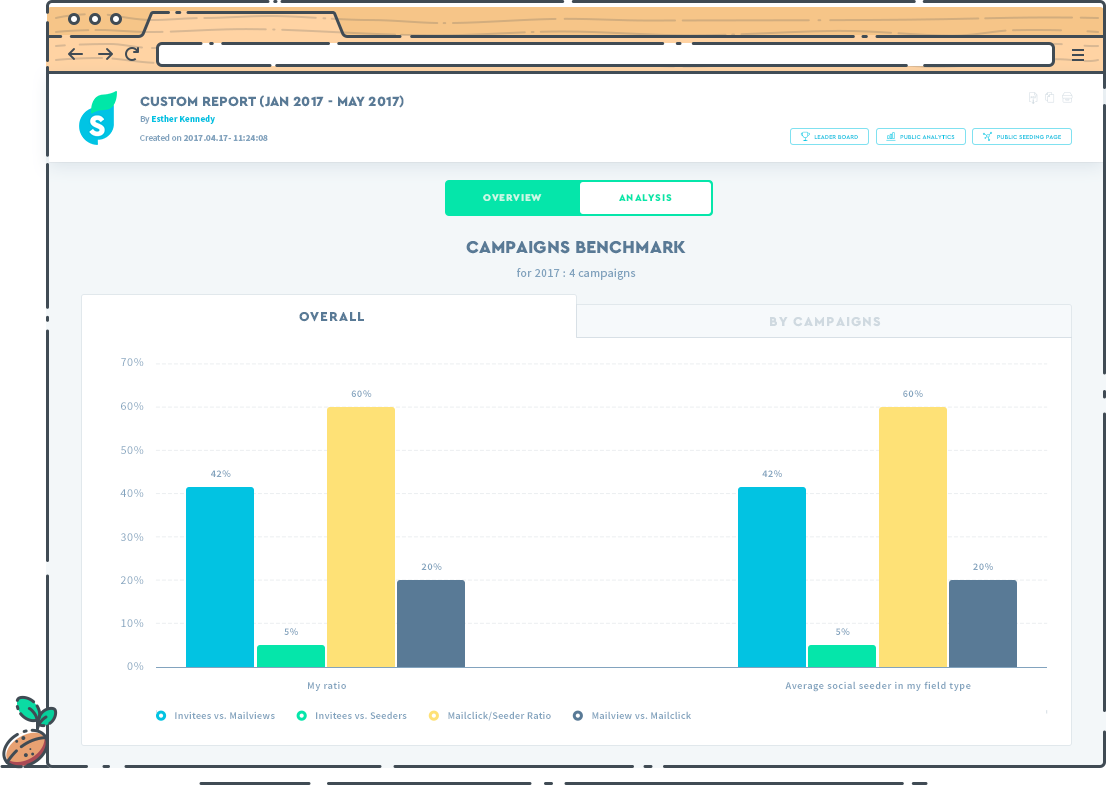The width and height of the screenshot is (1106, 785).
Task: Toggle Invitees vs. Mailviews legend series
Action: (x=216, y=716)
